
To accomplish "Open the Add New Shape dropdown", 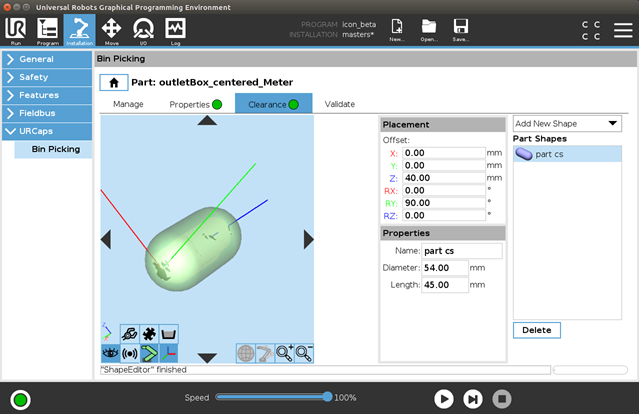I will (x=567, y=123).
